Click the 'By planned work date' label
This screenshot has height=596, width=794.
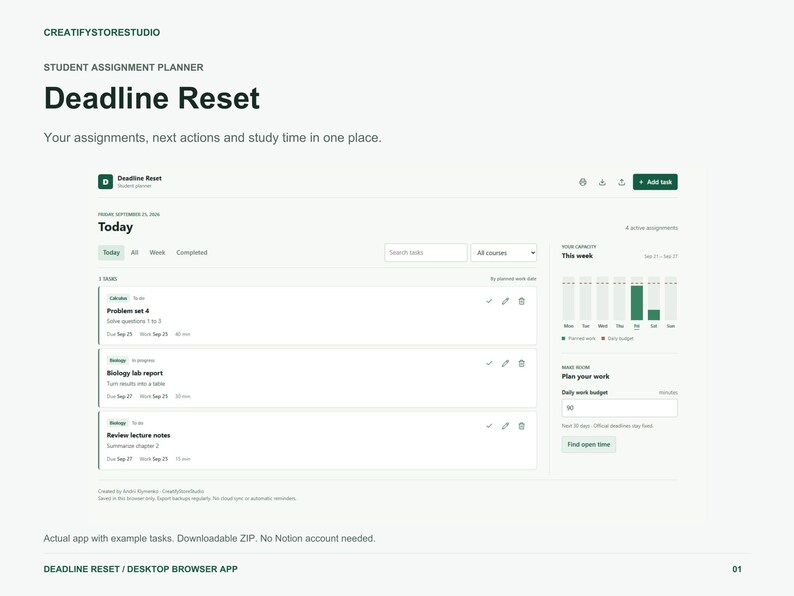coord(513,279)
